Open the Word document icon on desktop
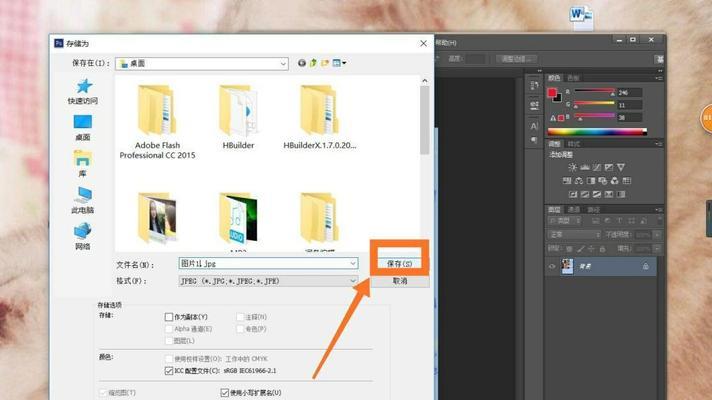The height and width of the screenshot is (400, 712). click(x=581, y=16)
